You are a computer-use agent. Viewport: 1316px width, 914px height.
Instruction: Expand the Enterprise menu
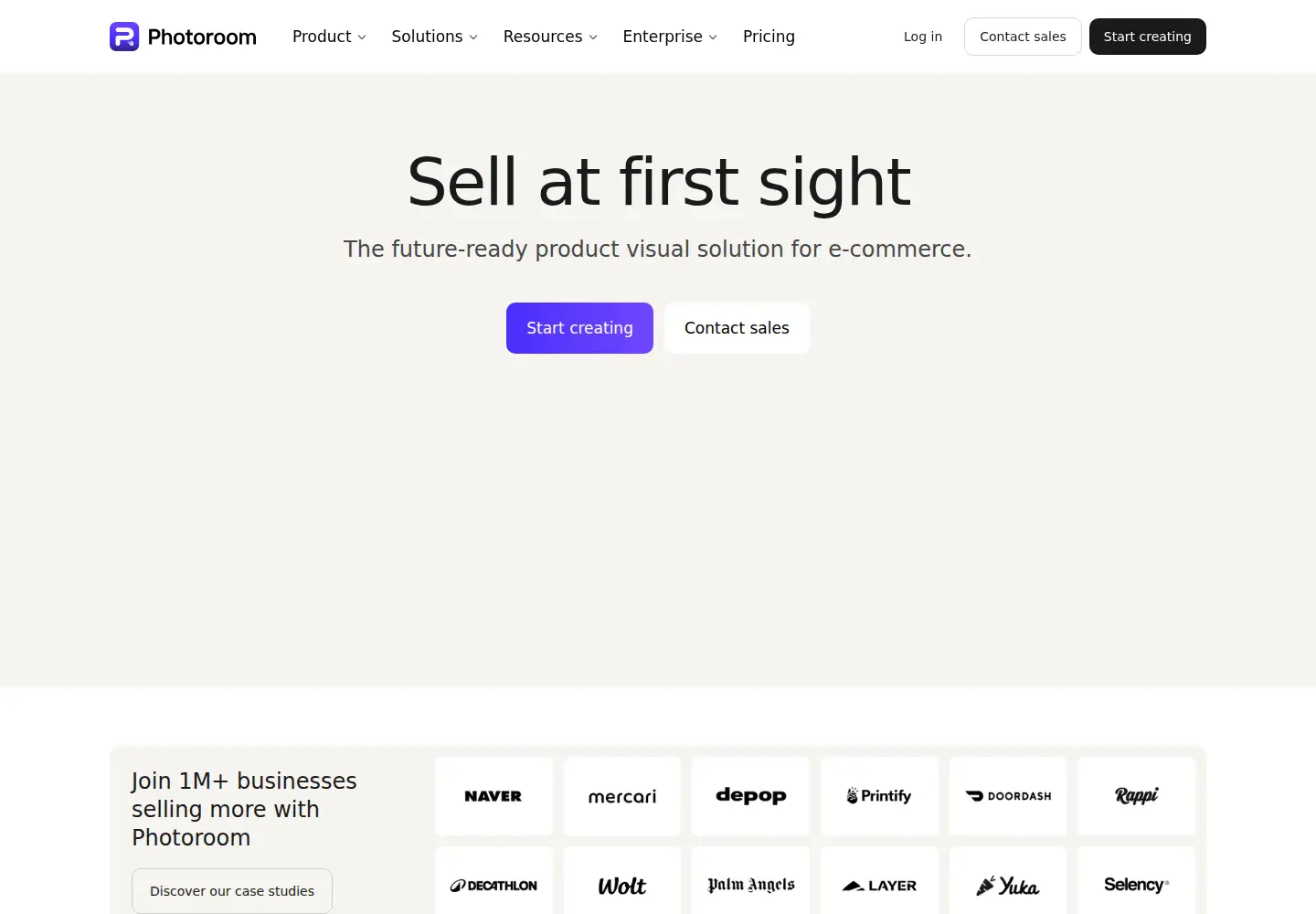pos(670,37)
